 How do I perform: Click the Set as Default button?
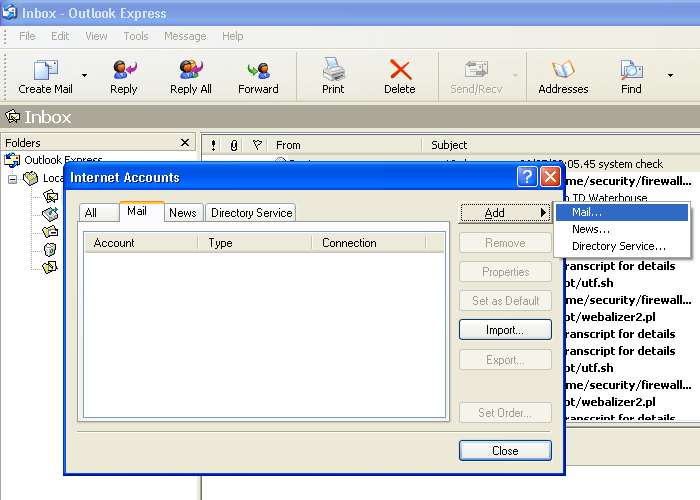505,300
